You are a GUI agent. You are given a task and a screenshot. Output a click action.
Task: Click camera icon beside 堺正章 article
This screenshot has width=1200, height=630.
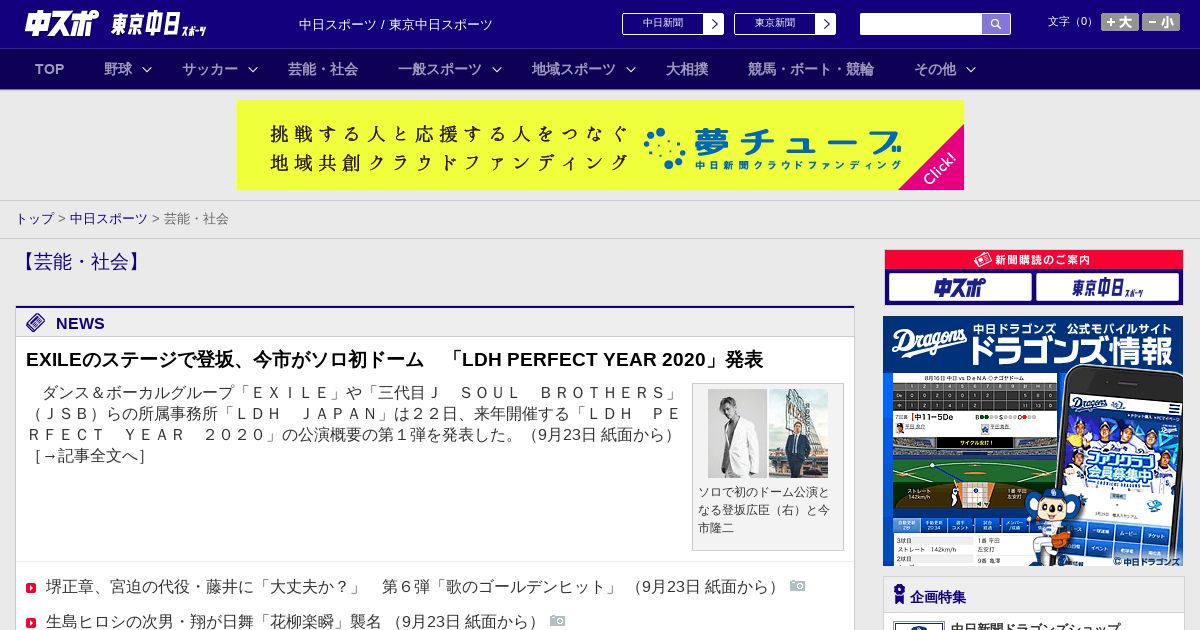point(797,586)
